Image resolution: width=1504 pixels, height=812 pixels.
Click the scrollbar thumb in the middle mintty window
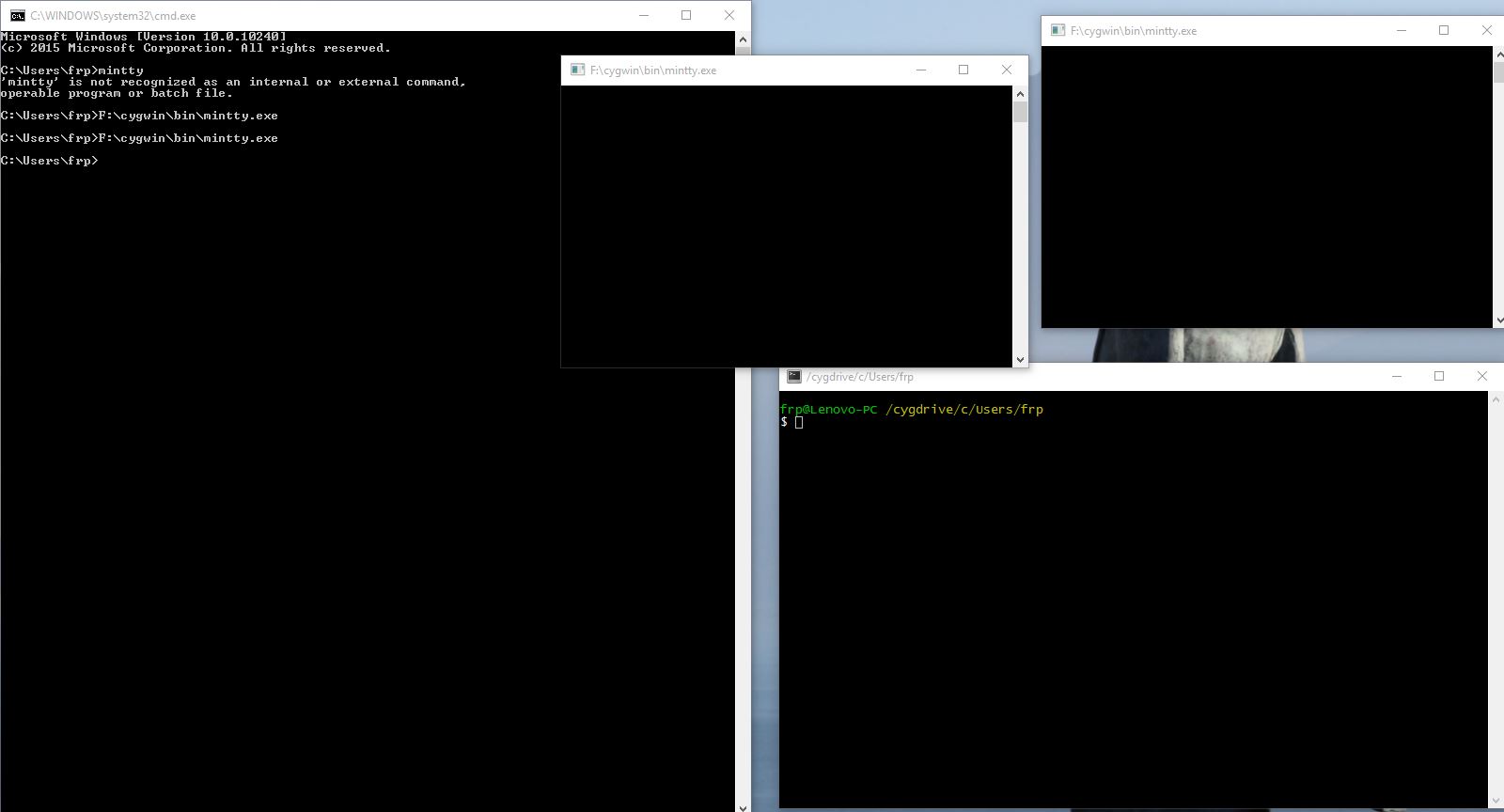pos(1020,113)
